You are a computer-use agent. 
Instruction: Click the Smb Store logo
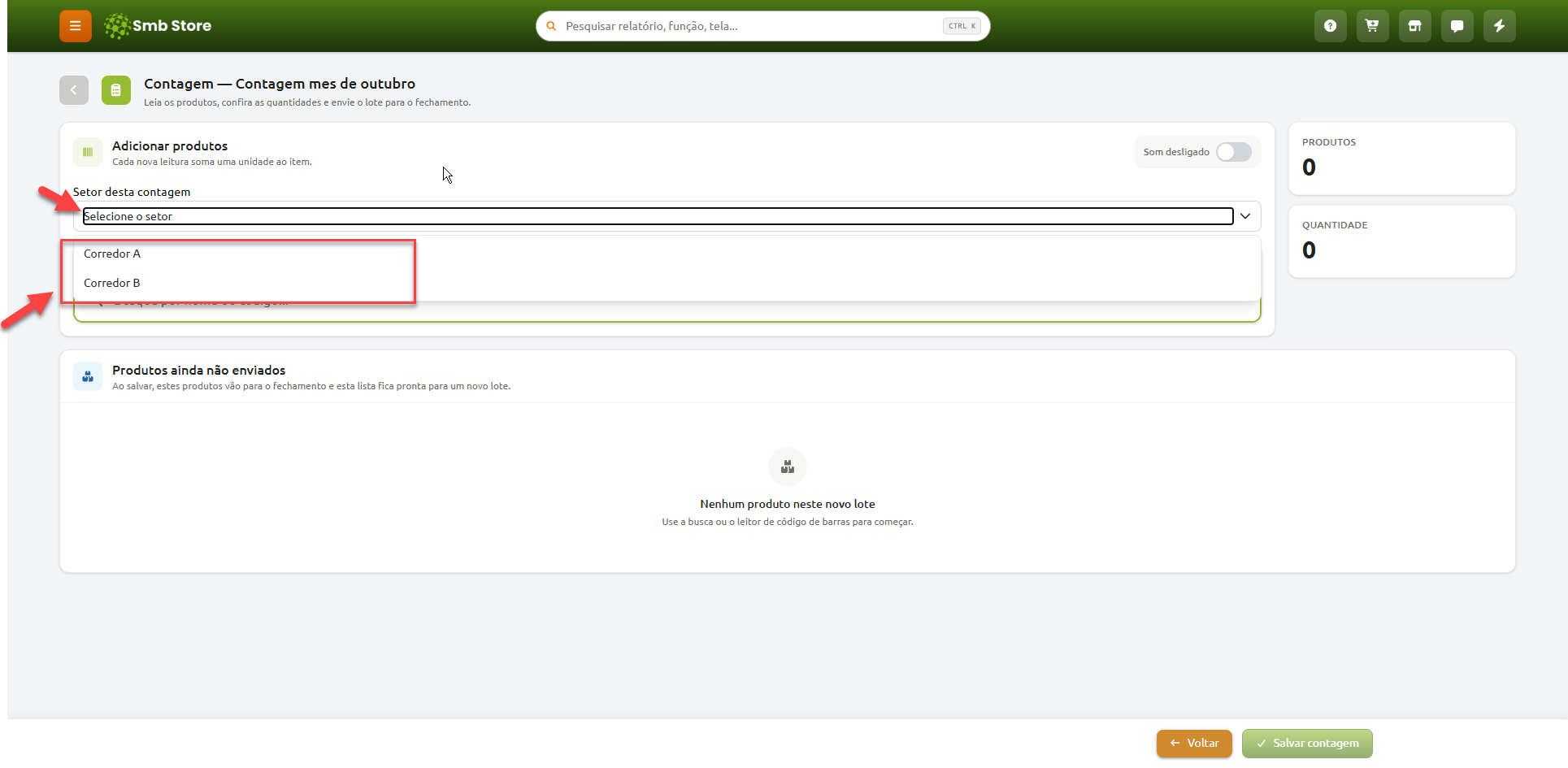[x=158, y=26]
